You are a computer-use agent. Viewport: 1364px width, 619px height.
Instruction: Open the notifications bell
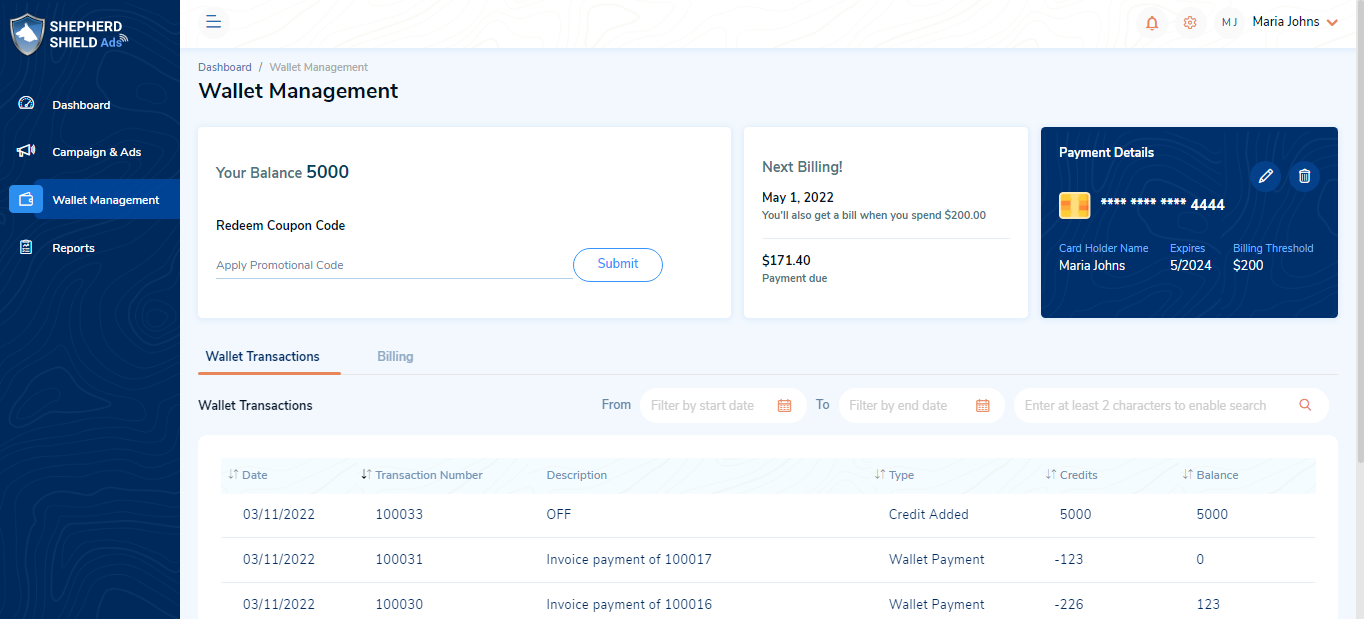[x=1152, y=22]
